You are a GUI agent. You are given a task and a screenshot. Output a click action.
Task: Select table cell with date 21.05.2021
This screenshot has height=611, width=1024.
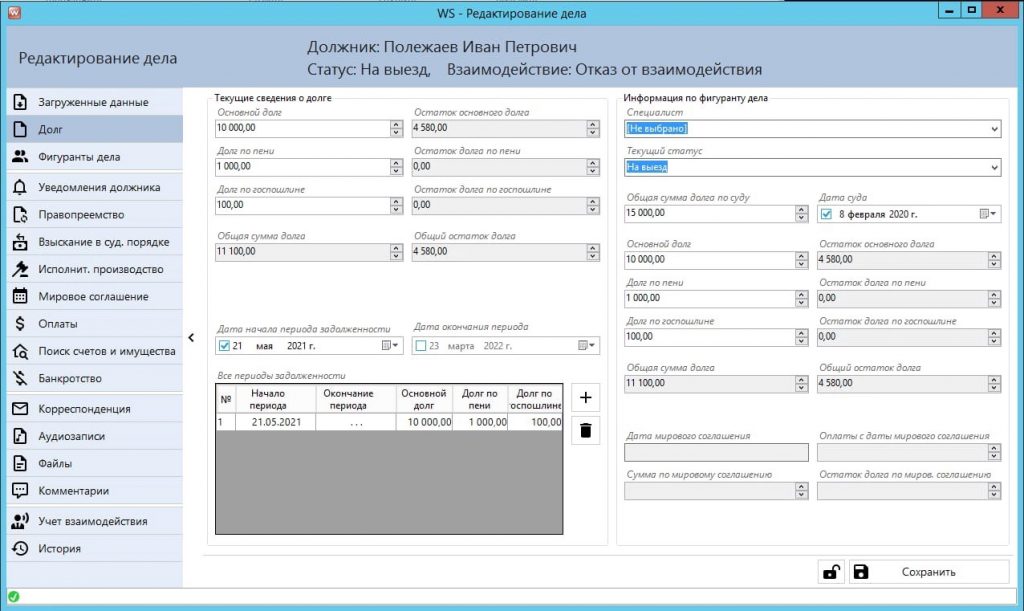(x=276, y=422)
